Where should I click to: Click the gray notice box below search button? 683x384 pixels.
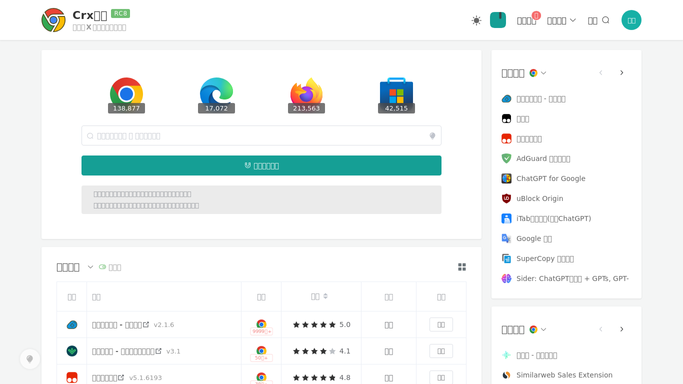(x=261, y=200)
